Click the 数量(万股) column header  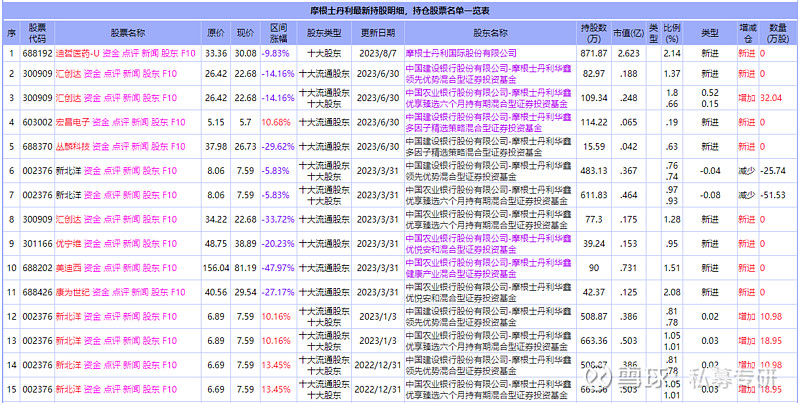[778, 33]
